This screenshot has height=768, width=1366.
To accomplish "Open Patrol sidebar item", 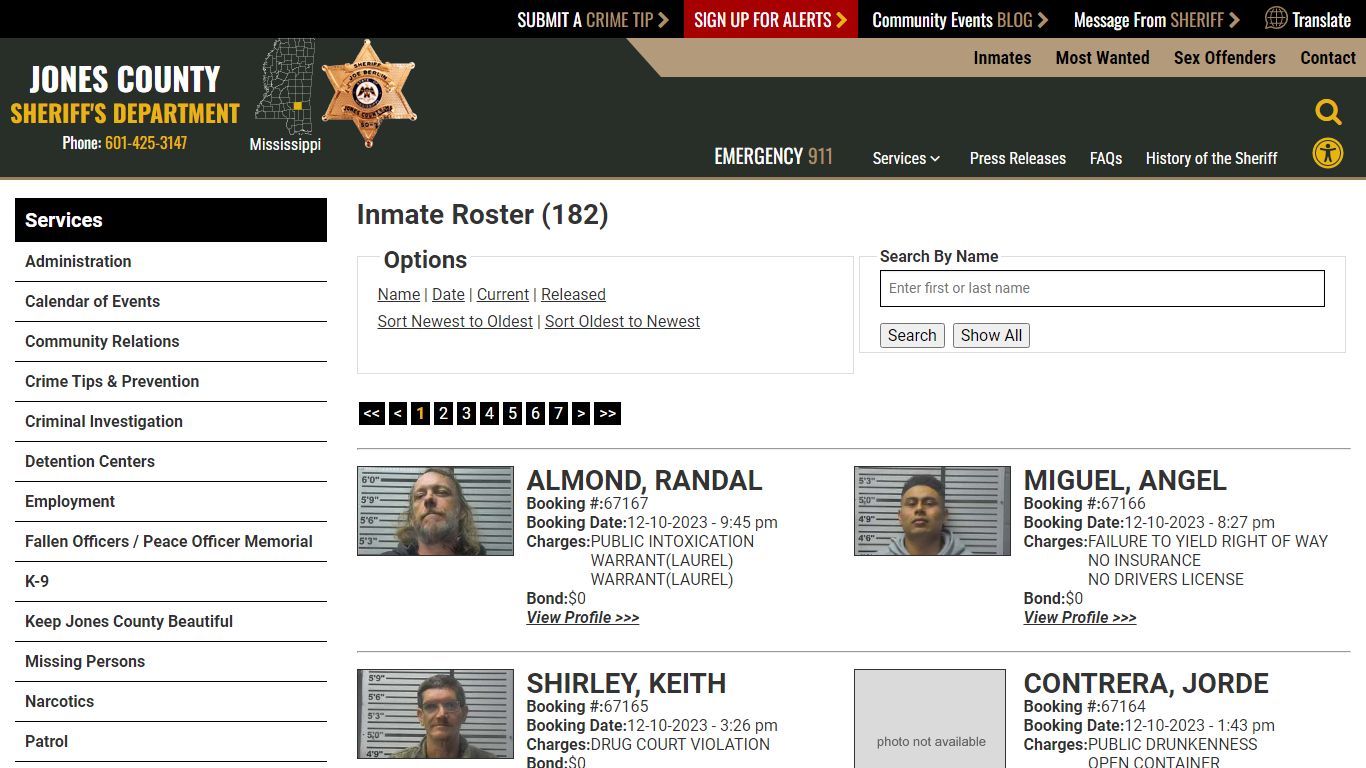I will [171, 742].
